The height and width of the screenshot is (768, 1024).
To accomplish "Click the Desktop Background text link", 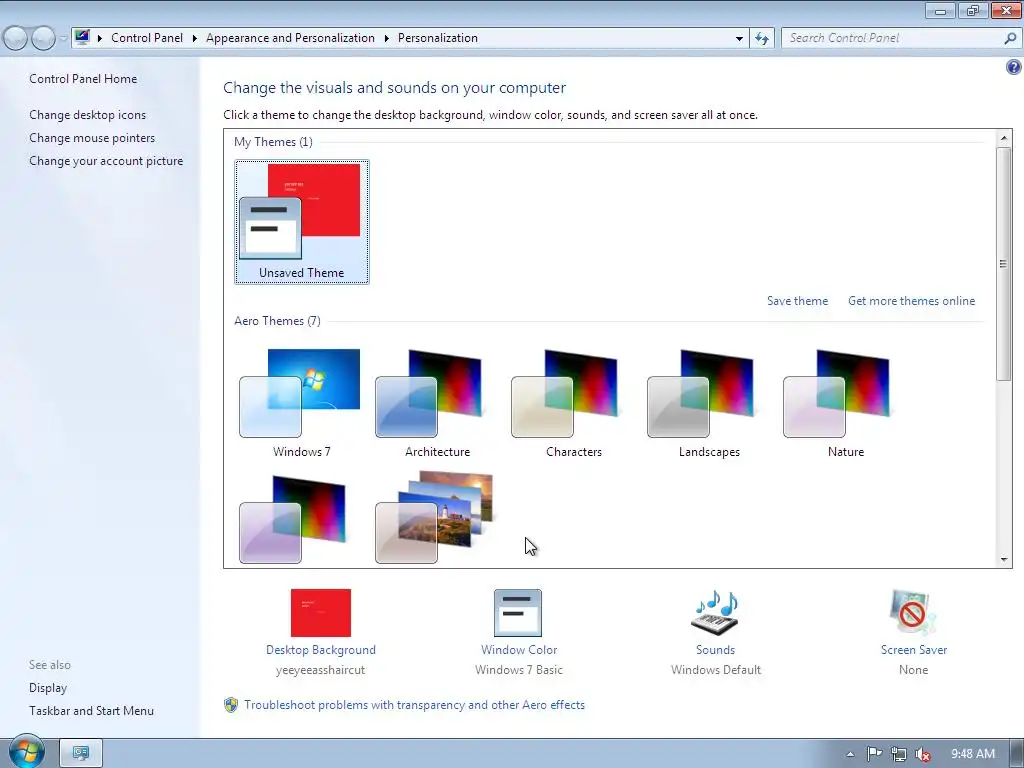I will click(321, 650).
